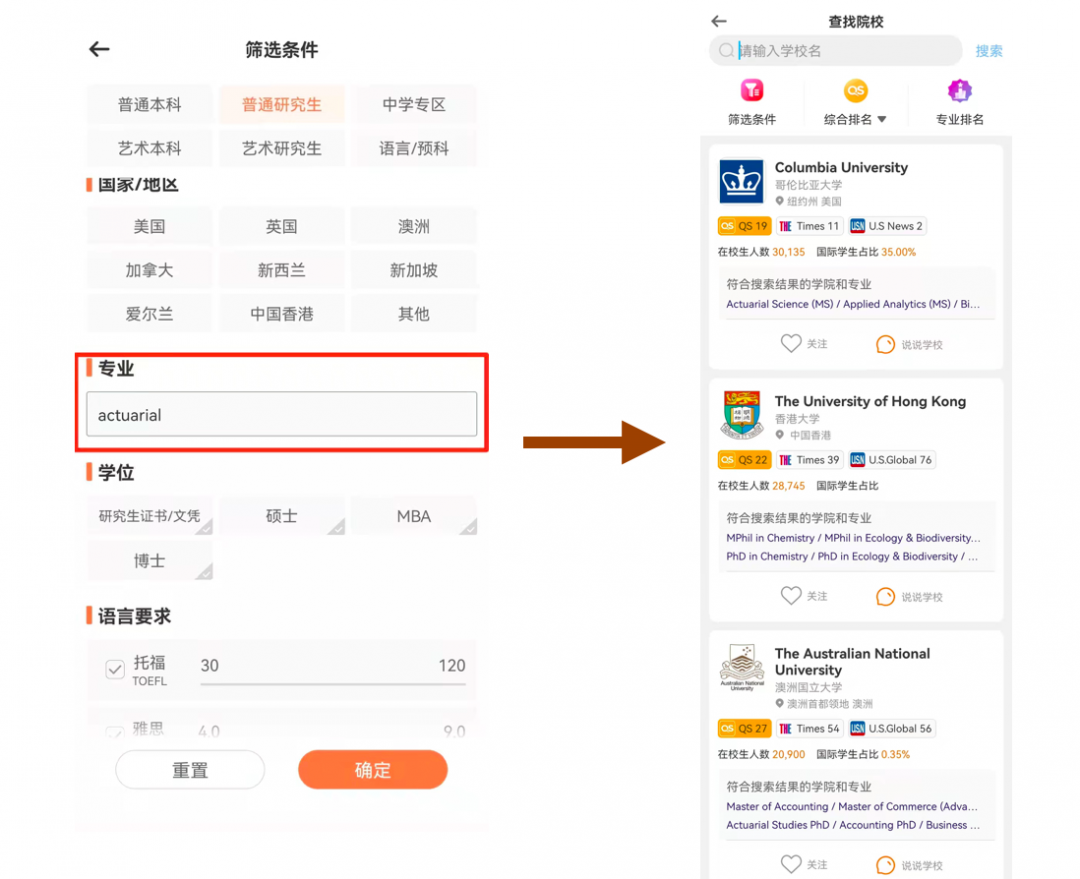Click the U.S News 2 badge
Image resolution: width=1080 pixels, height=879 pixels.
pos(887,226)
